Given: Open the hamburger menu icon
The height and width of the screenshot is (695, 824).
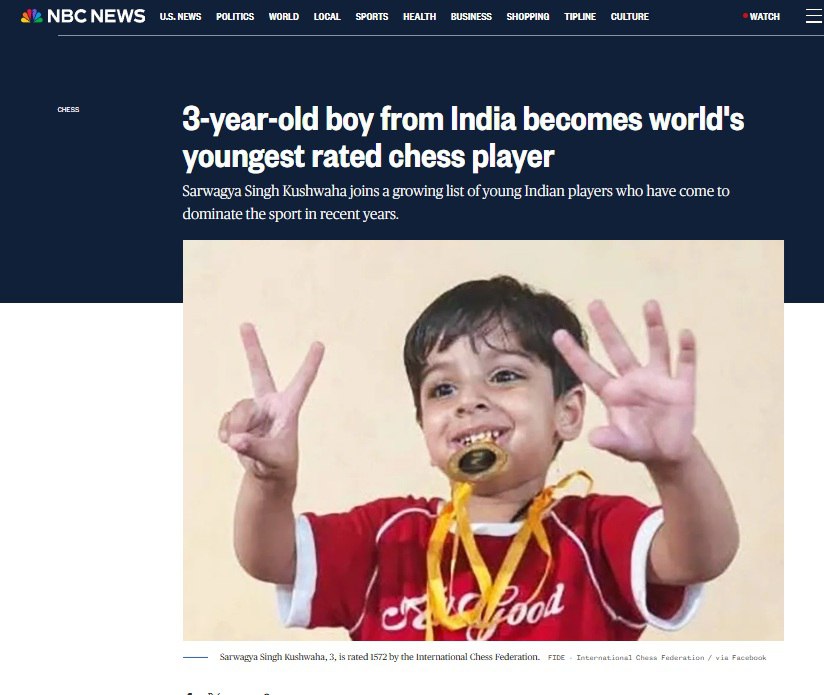Looking at the screenshot, I should [x=815, y=16].
